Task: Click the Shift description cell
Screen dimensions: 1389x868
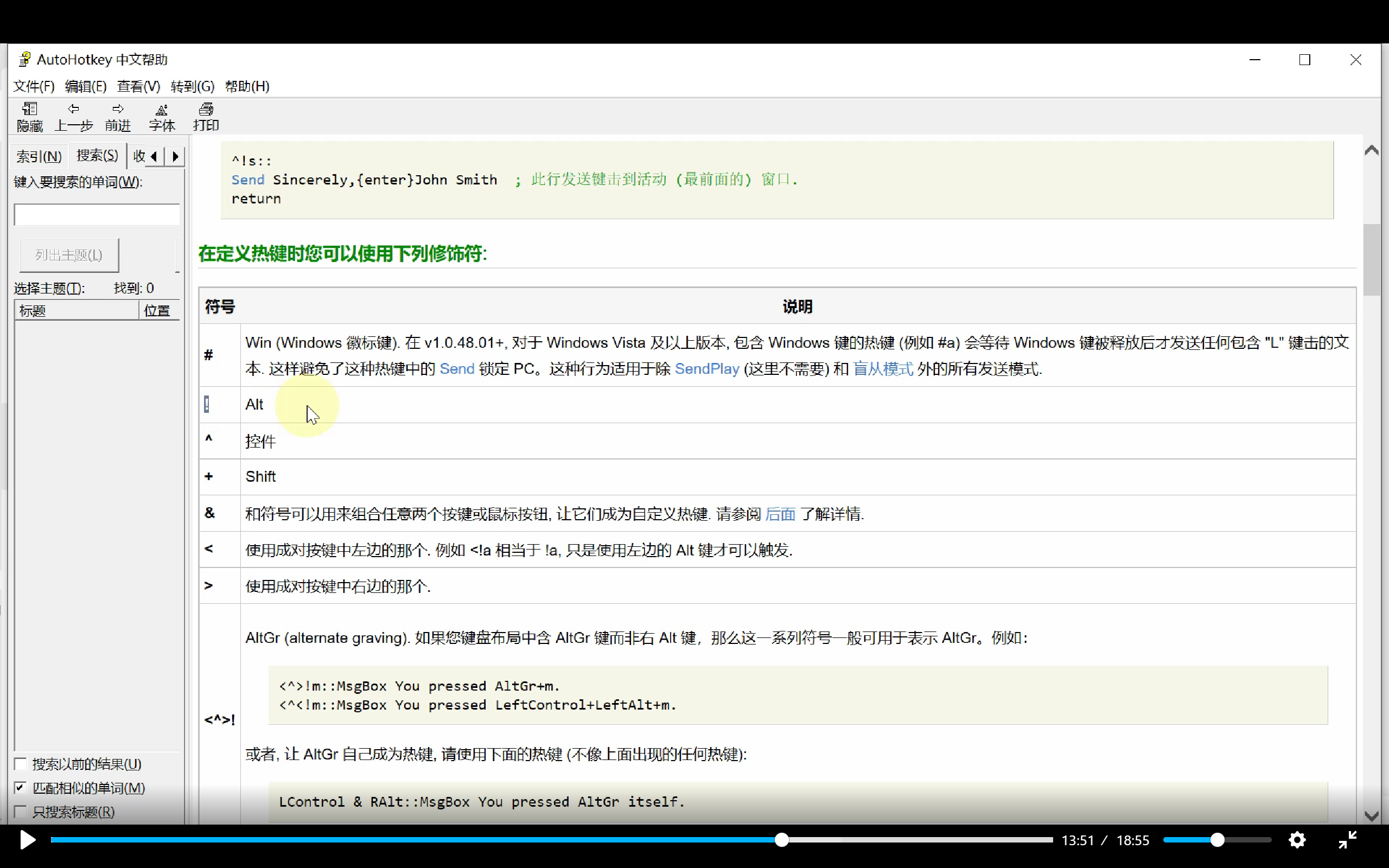Action: click(798, 476)
